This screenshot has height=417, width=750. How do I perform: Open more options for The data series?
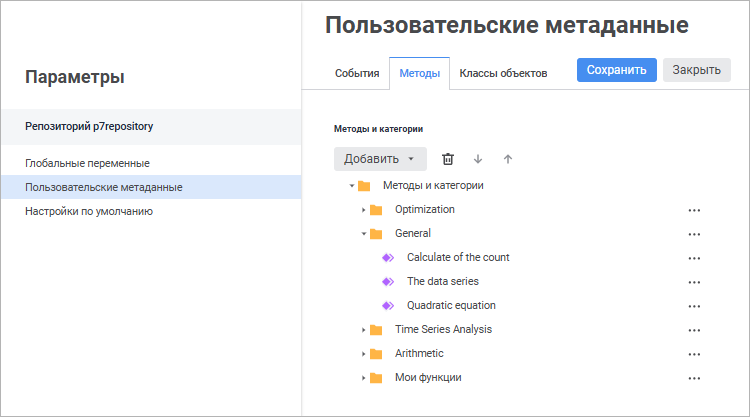tap(694, 282)
